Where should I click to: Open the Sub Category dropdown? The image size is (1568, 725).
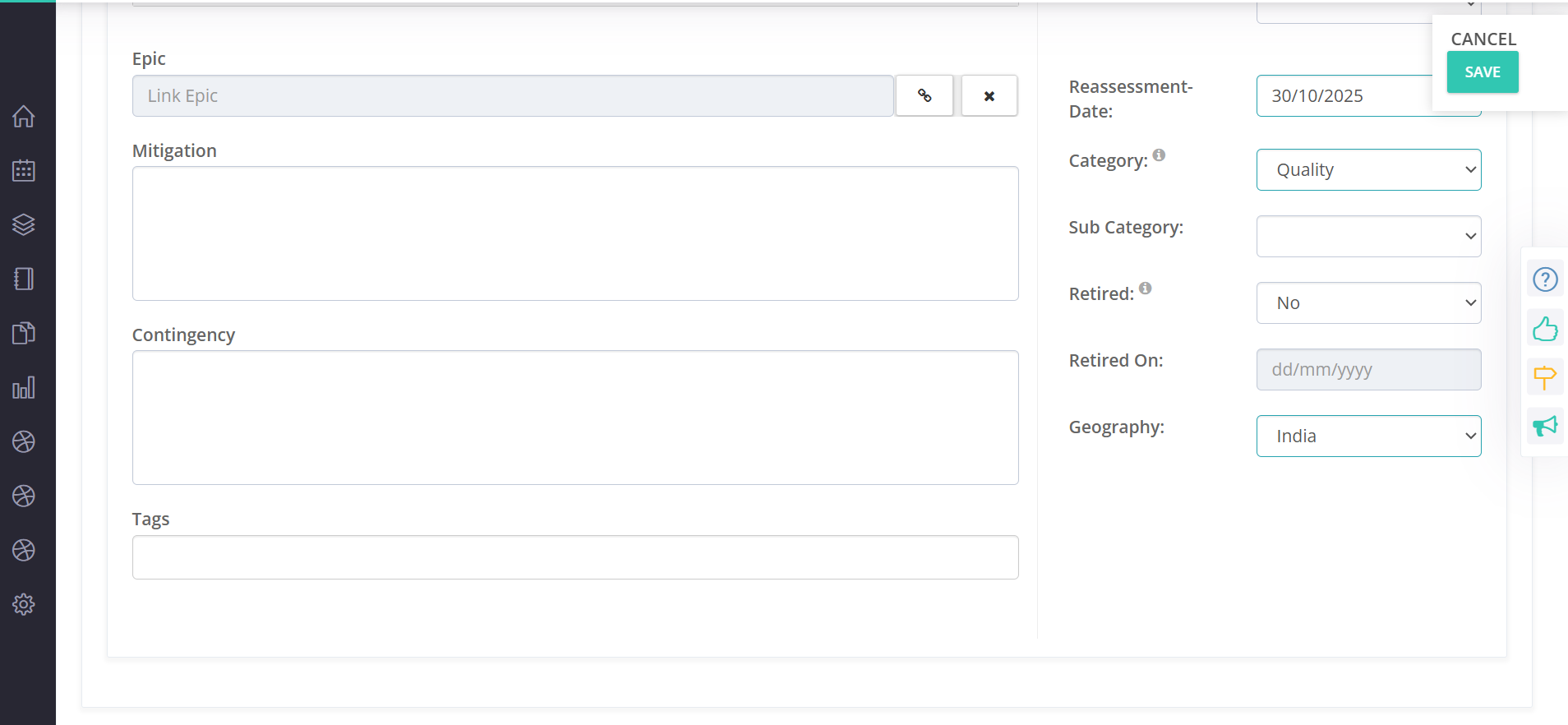(x=1368, y=237)
